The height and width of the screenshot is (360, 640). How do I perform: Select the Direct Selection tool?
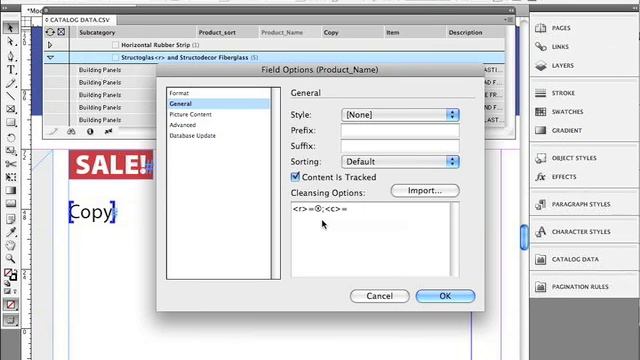(x=11, y=41)
